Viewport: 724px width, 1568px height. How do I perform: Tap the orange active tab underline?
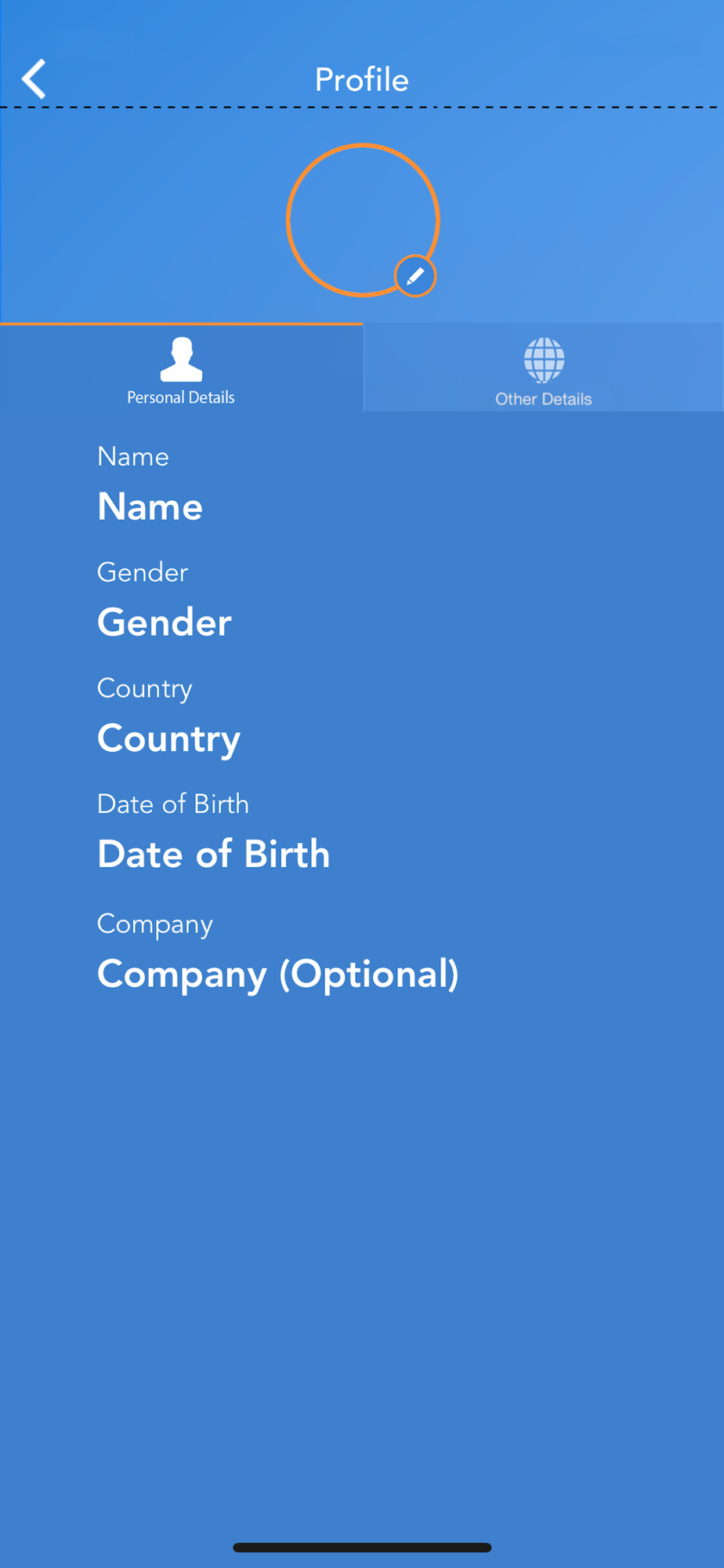(181, 323)
